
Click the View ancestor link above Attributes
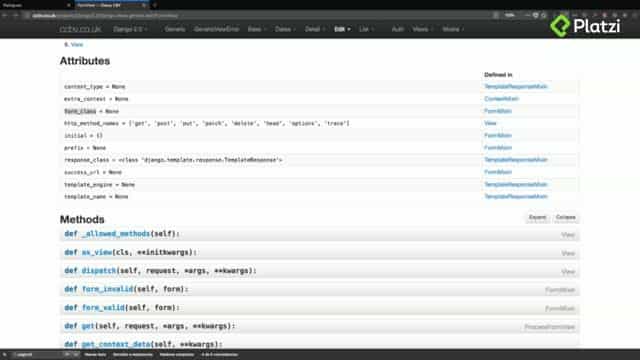click(x=77, y=44)
